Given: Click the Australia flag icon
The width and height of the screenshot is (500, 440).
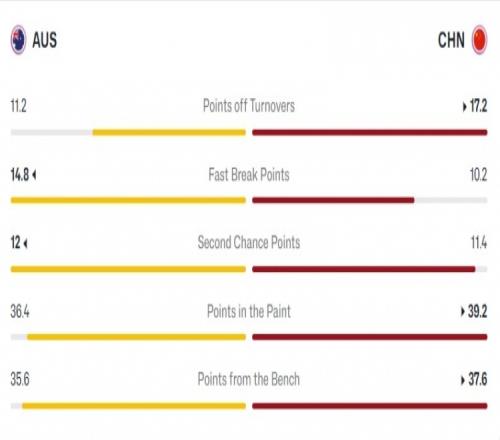Looking at the screenshot, I should click(18, 40).
